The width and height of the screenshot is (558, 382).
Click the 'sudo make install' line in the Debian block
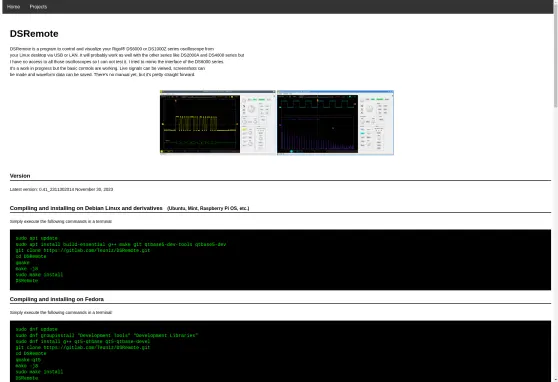click(x=39, y=274)
